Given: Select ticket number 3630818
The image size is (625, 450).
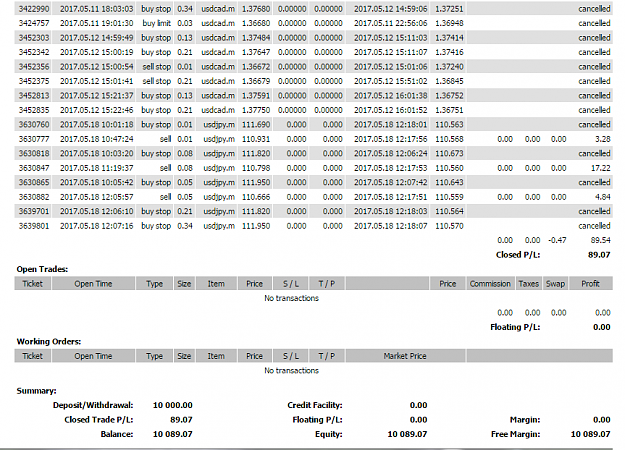Looking at the screenshot, I should click(x=34, y=153).
